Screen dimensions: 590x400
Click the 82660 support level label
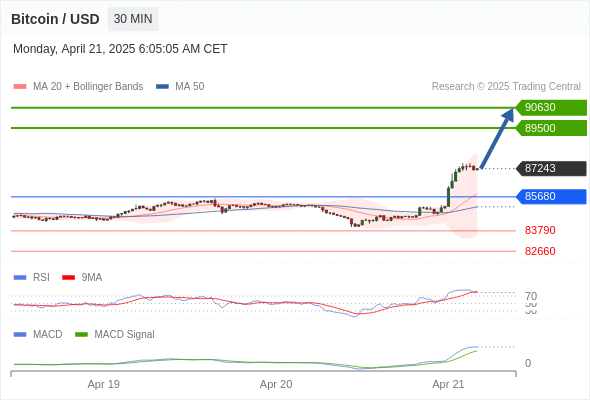[x=540, y=251]
